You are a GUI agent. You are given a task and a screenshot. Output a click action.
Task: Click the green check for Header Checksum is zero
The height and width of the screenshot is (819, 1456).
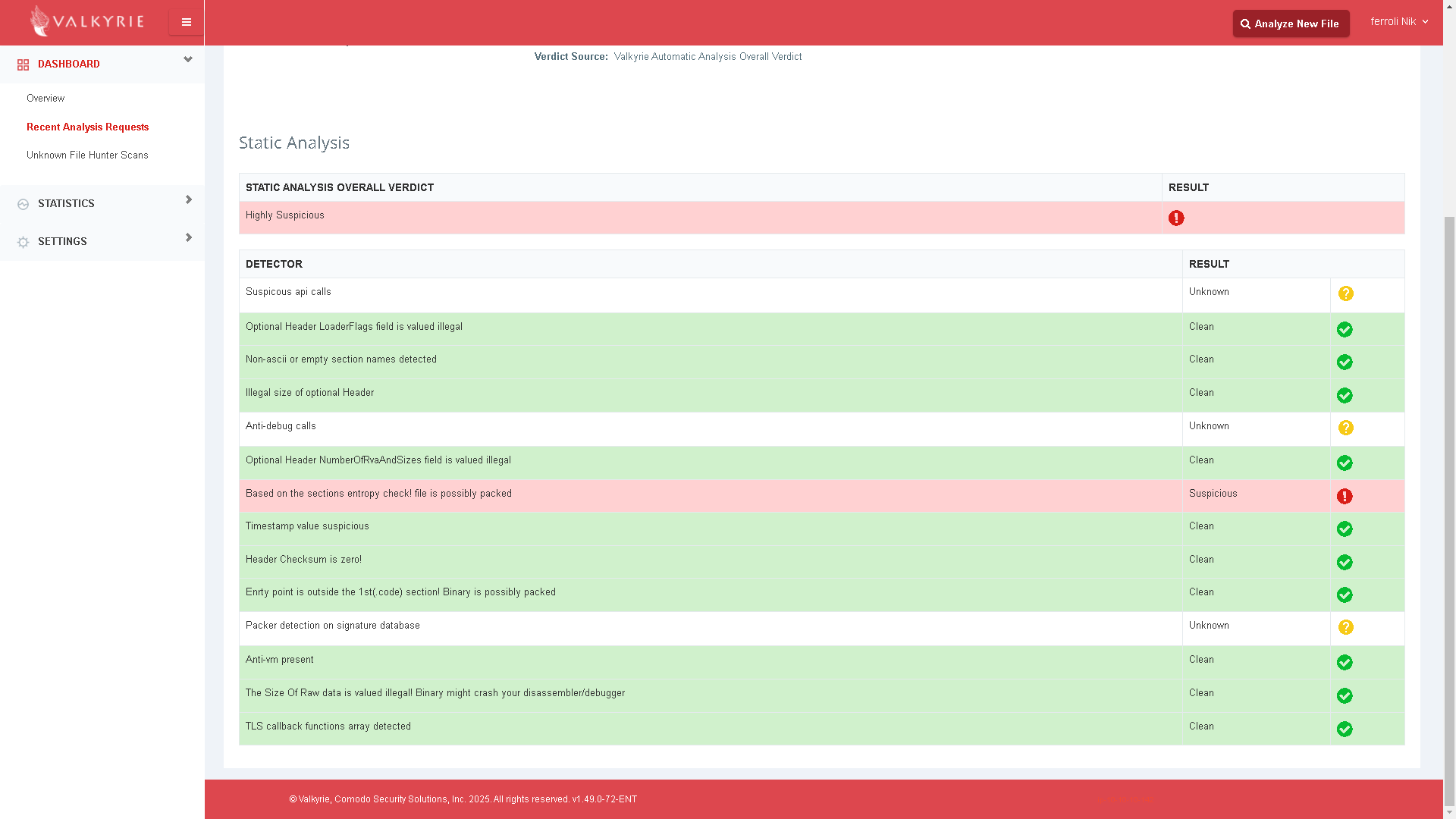[x=1345, y=562]
